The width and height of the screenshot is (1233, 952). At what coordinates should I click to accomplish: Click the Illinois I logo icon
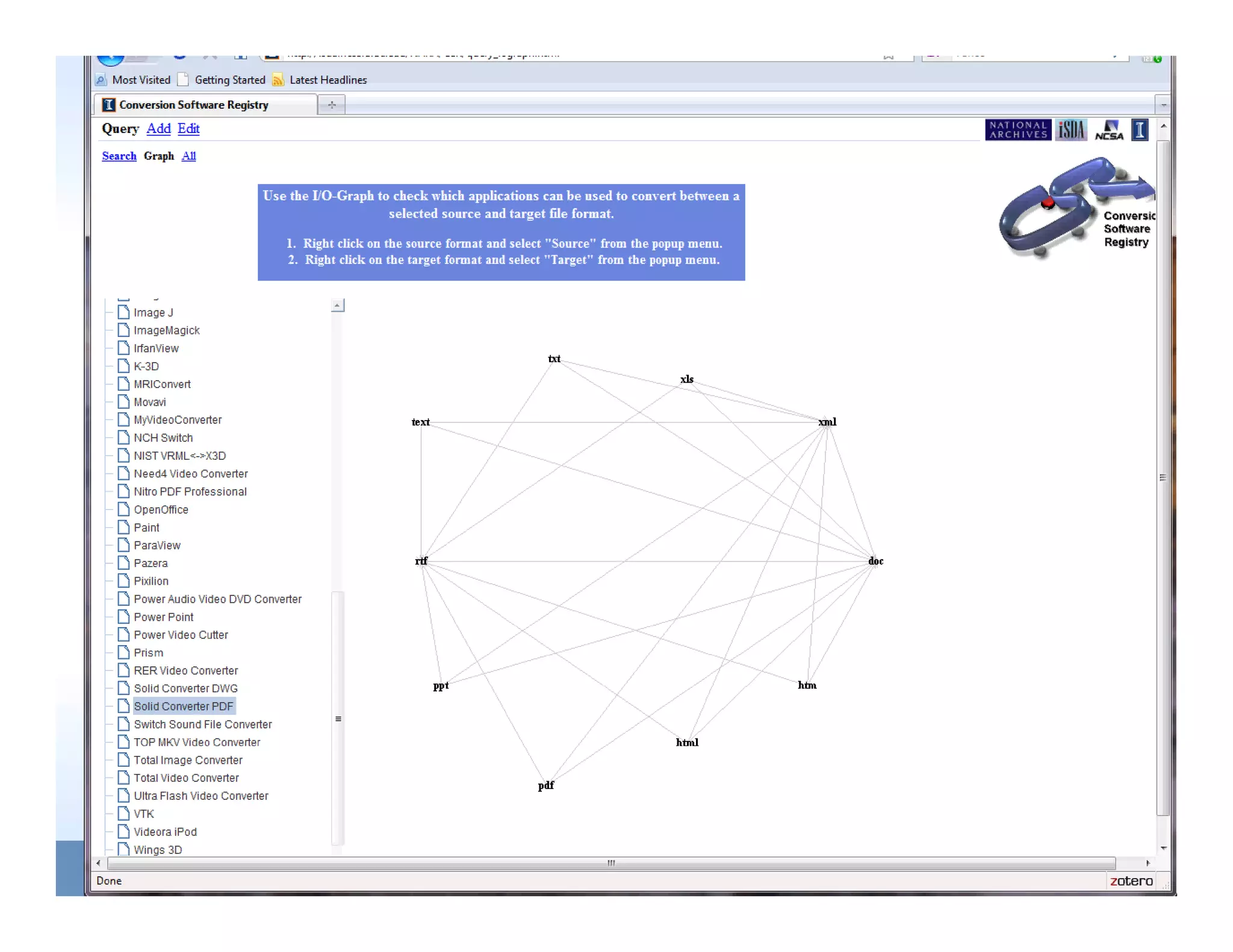click(1140, 130)
